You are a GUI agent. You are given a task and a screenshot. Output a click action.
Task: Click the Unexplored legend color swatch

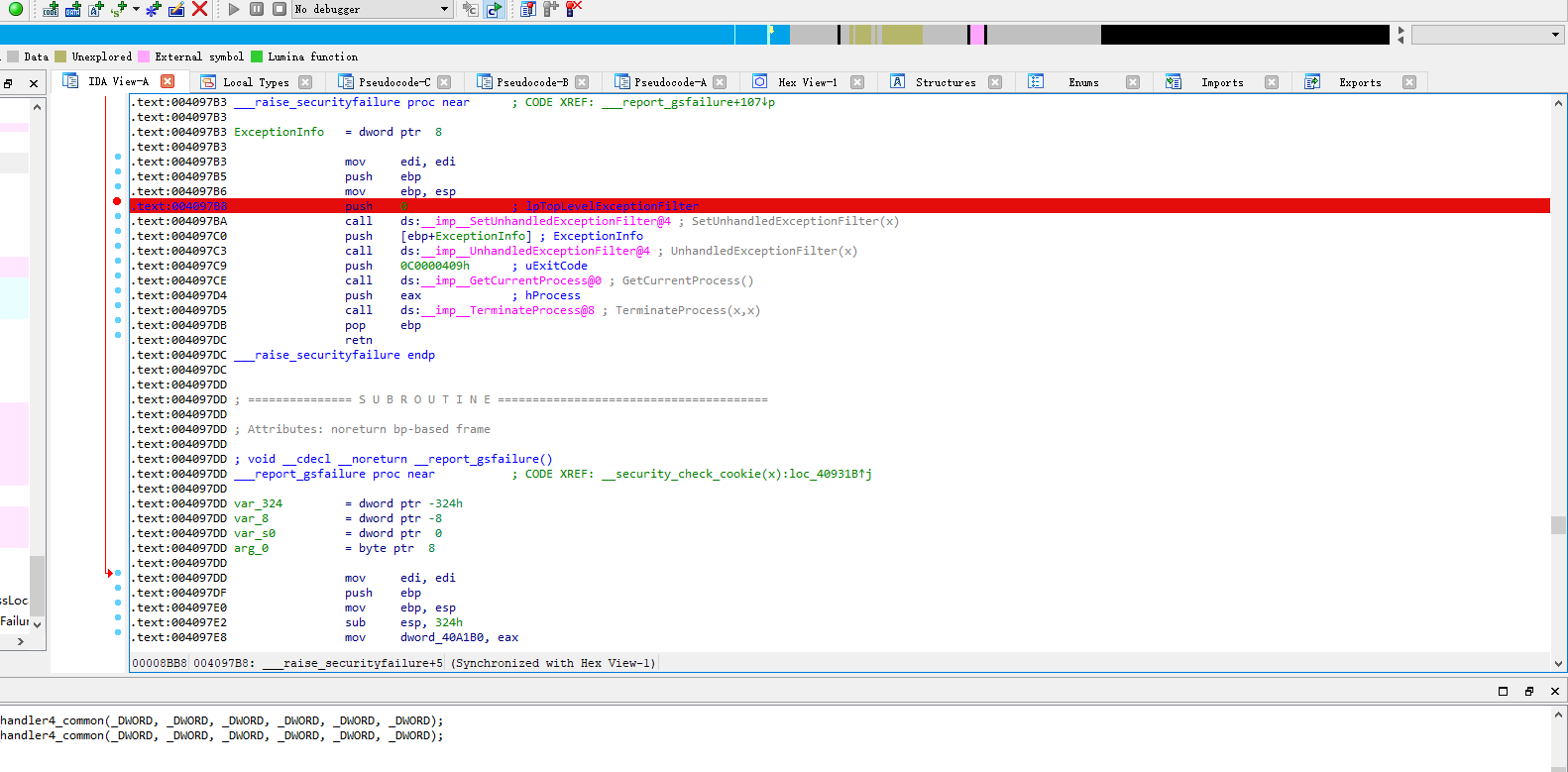(60, 56)
